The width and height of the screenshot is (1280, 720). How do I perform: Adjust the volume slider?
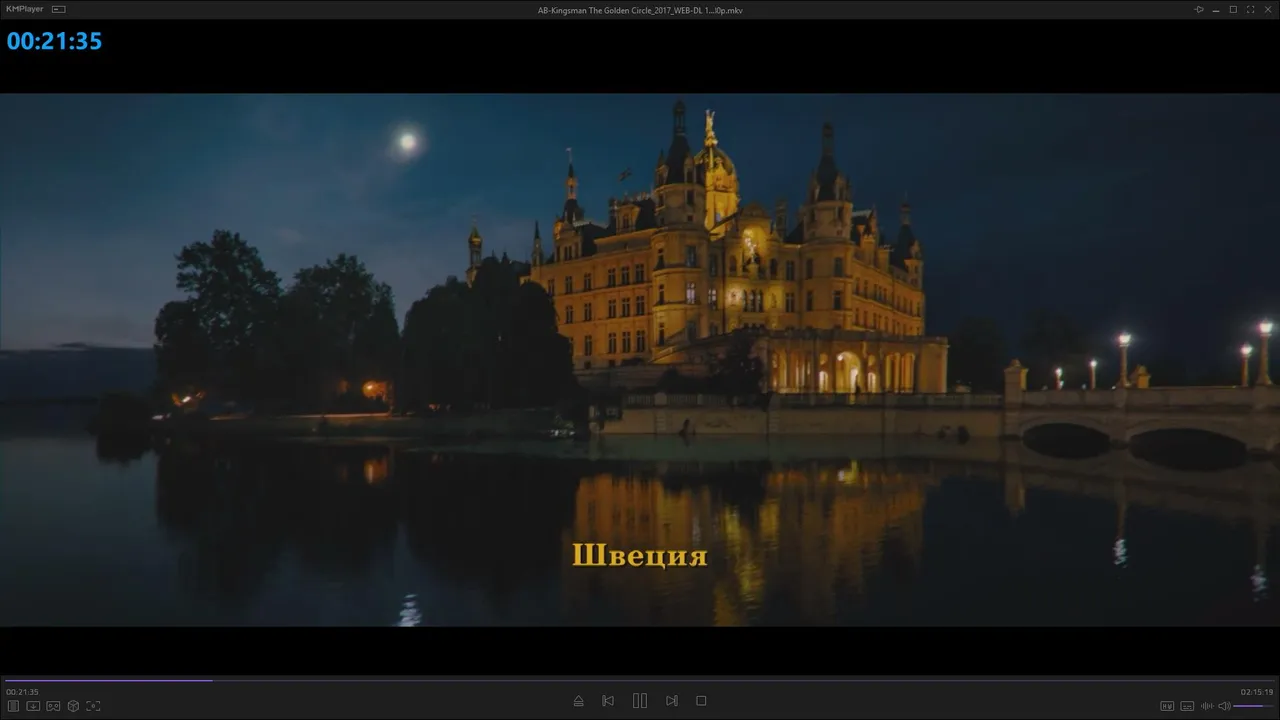coord(1254,706)
